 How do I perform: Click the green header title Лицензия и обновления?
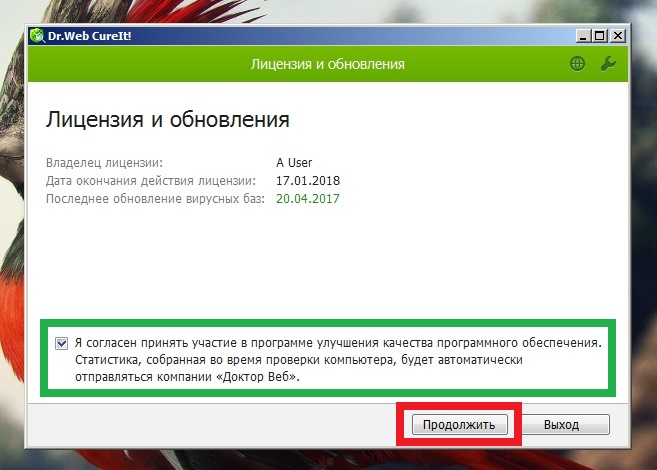pos(328,64)
